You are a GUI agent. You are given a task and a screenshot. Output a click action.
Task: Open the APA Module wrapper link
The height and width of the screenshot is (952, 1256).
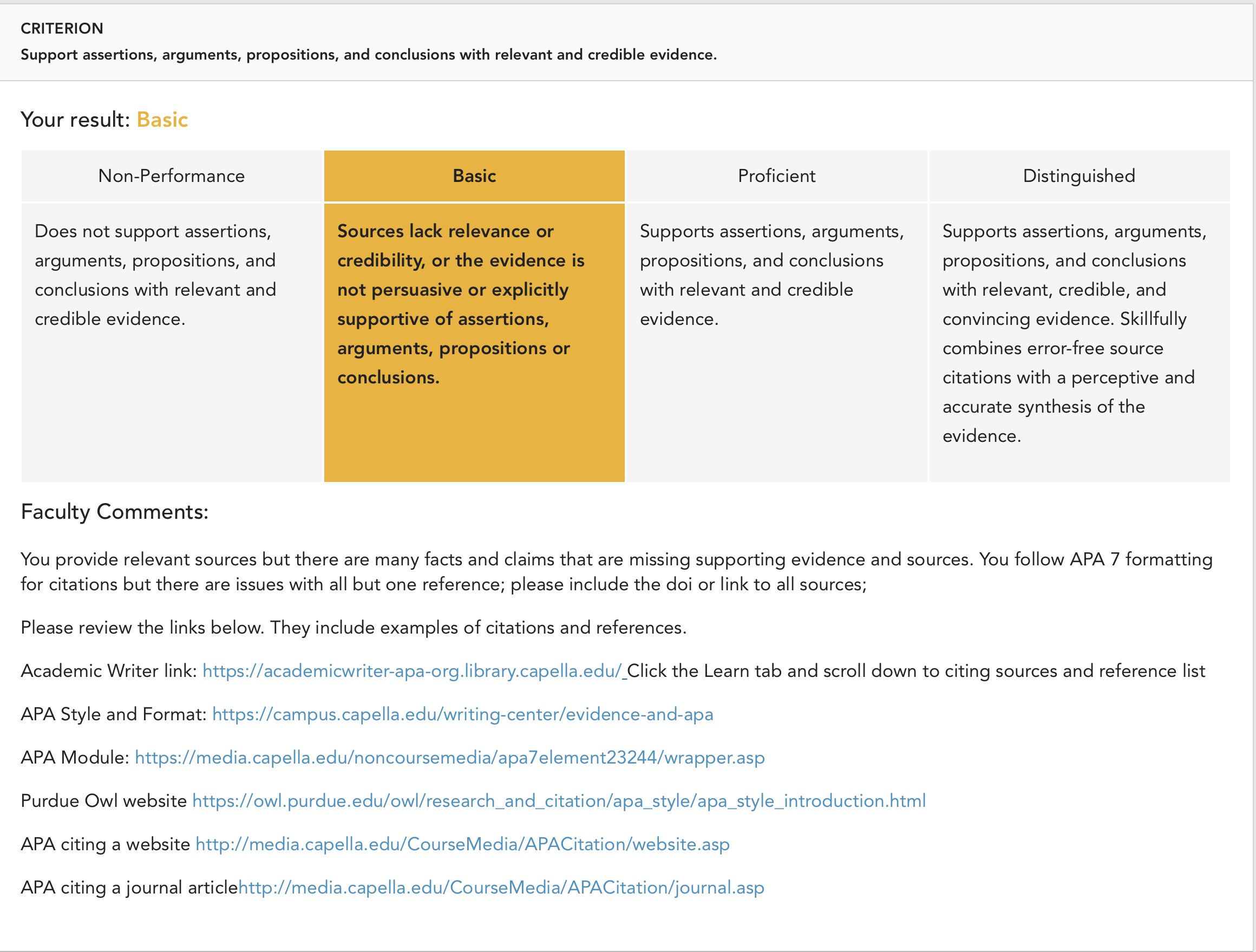pyautogui.click(x=450, y=757)
